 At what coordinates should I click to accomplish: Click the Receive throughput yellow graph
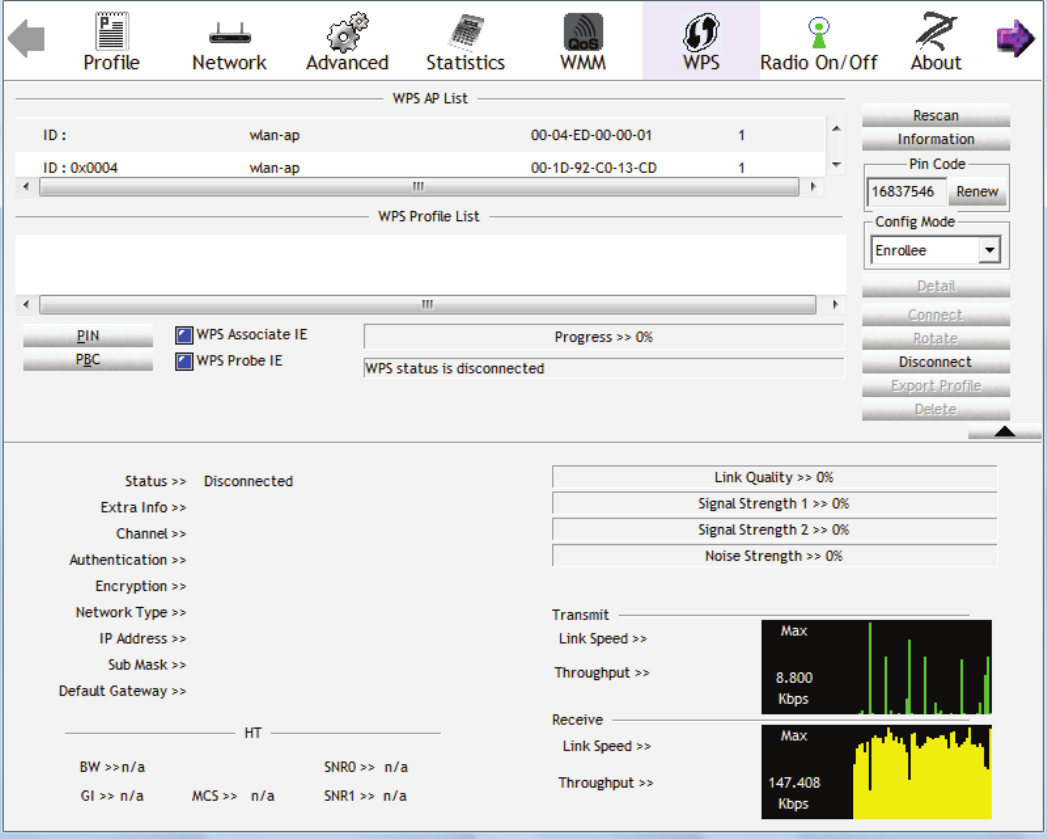pos(876,772)
